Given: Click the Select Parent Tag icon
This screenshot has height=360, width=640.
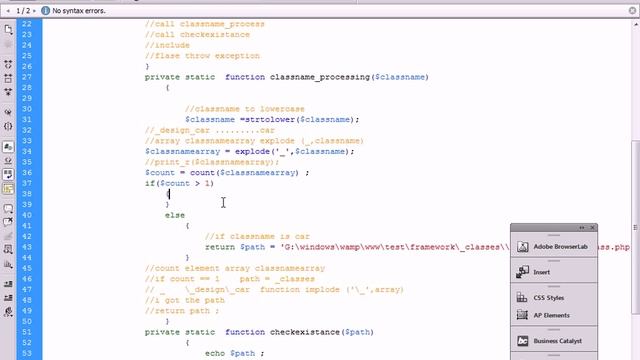Looking at the screenshot, I should coord(8,112).
